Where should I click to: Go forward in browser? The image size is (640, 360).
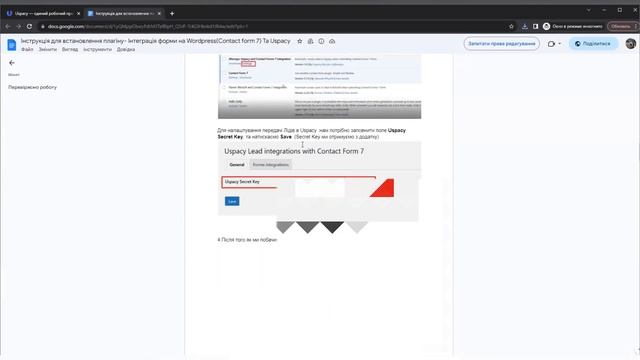[x=18, y=26]
